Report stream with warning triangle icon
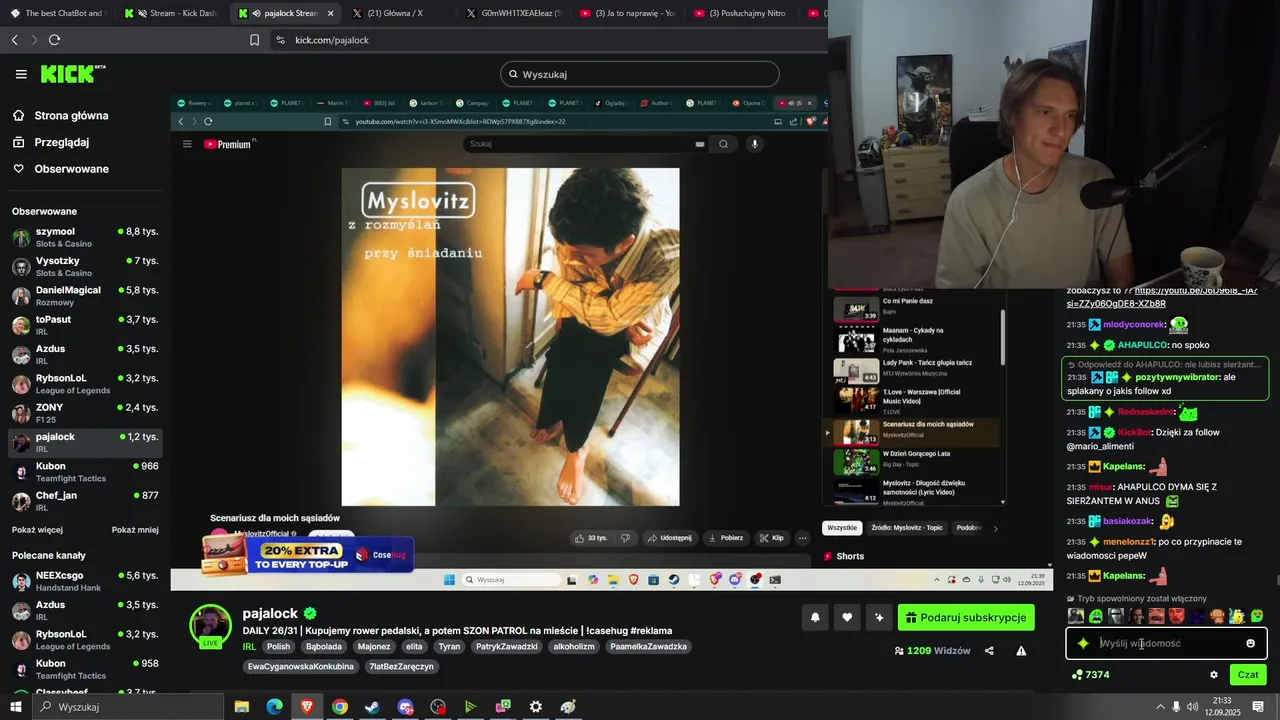The height and width of the screenshot is (720, 1280). pos(1021,651)
